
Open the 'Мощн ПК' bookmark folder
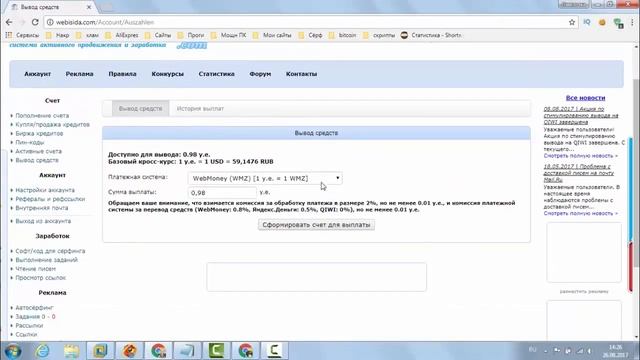tap(229, 36)
